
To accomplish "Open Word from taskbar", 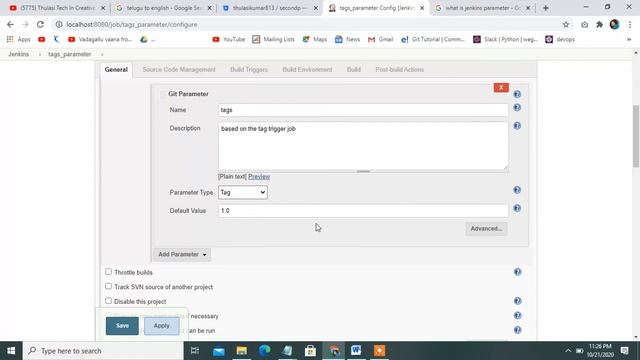I will (356, 351).
